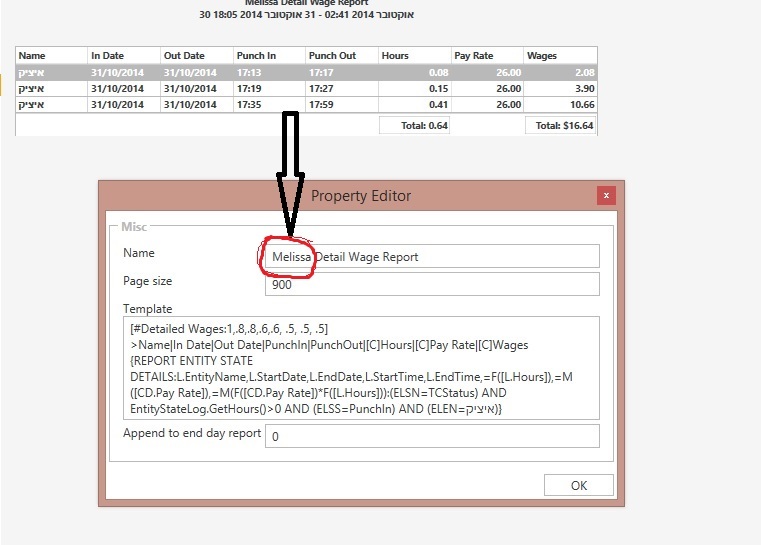Edit the Append to end day report field
The image size is (761, 545).
[x=432, y=436]
